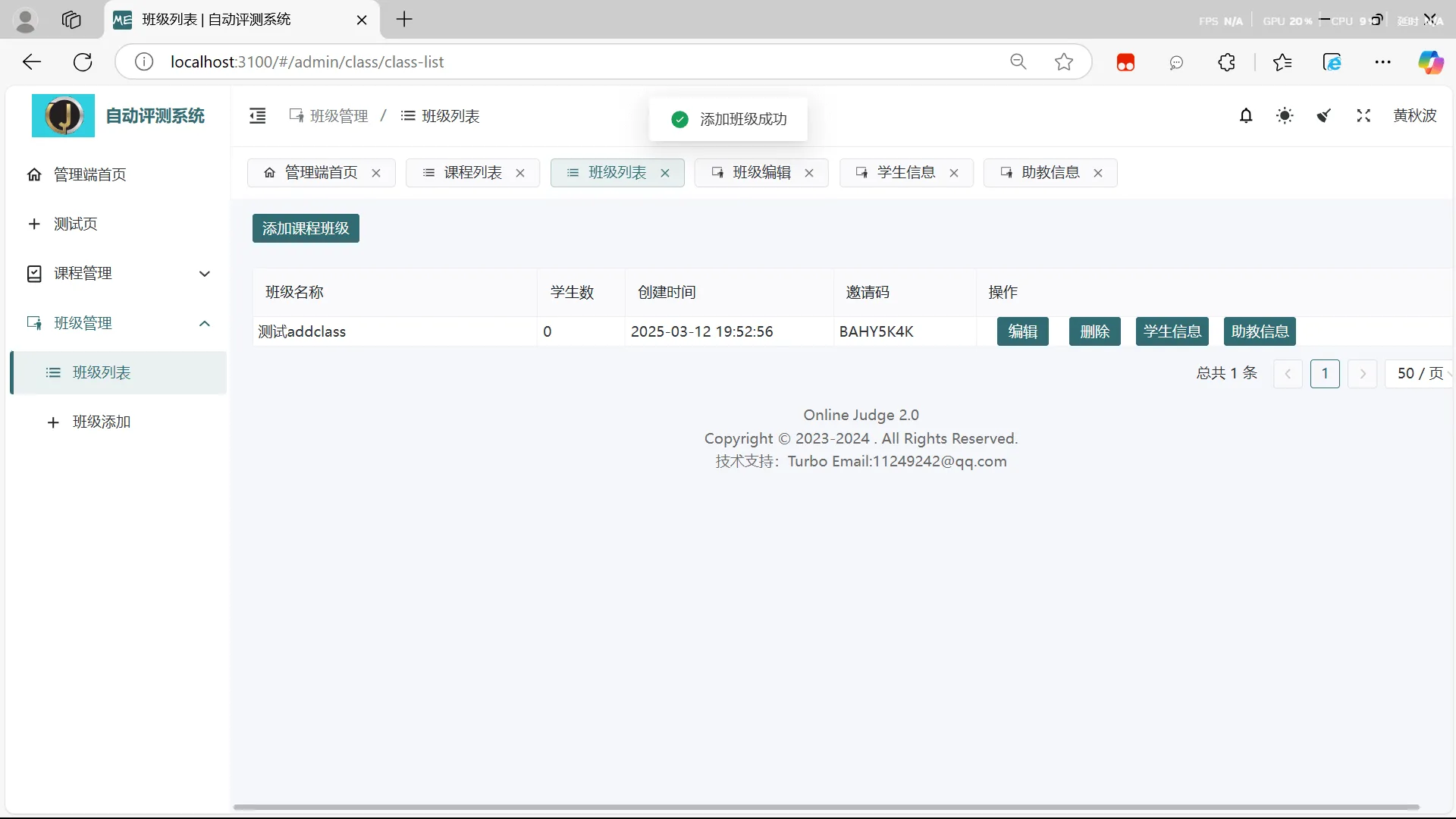The image size is (1456, 819).
Task: Click the plus icon beside 测试页
Action: point(34,224)
